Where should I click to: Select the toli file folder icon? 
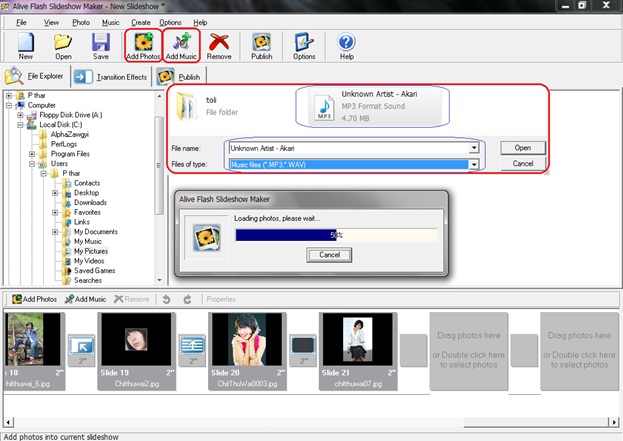tap(187, 106)
